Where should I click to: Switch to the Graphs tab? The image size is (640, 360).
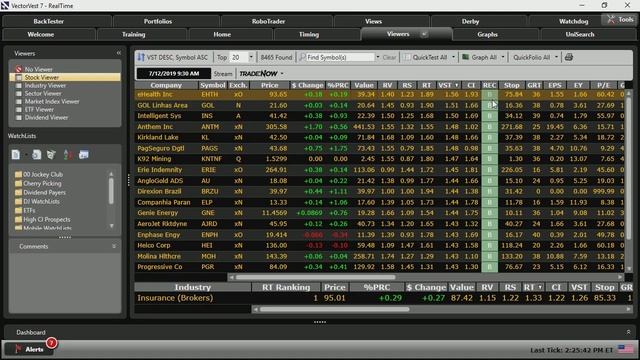pos(487,35)
